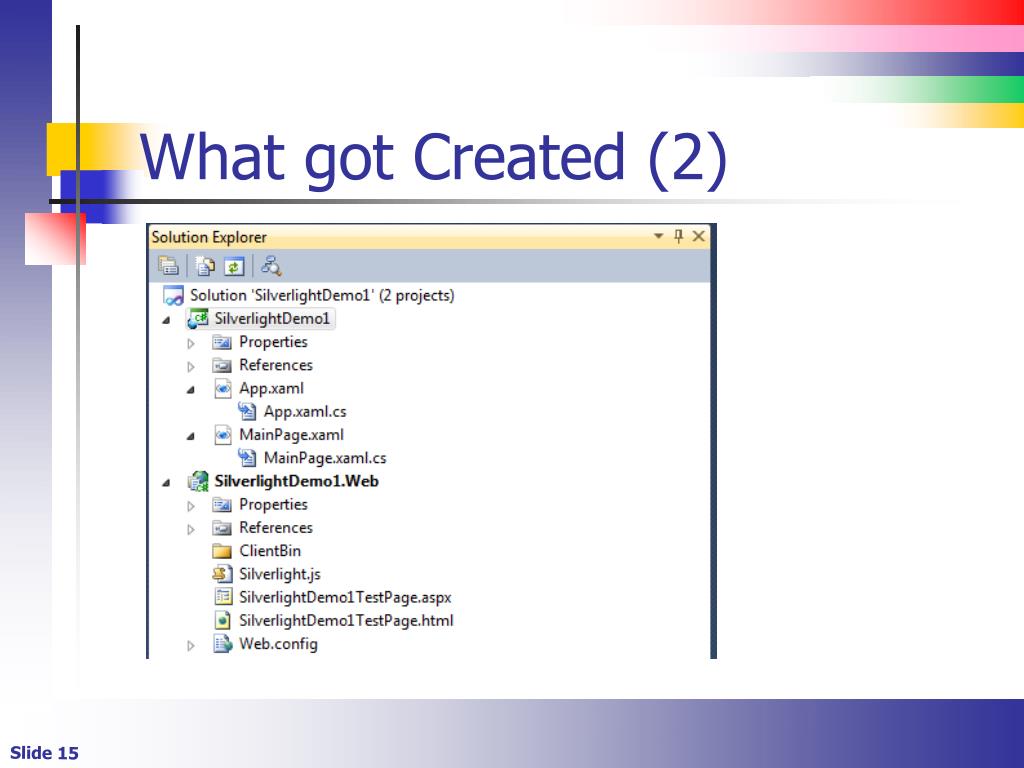The width and height of the screenshot is (1024, 768).
Task: Select SilverlightDemo1TestPage.aspx
Action: (x=345, y=598)
